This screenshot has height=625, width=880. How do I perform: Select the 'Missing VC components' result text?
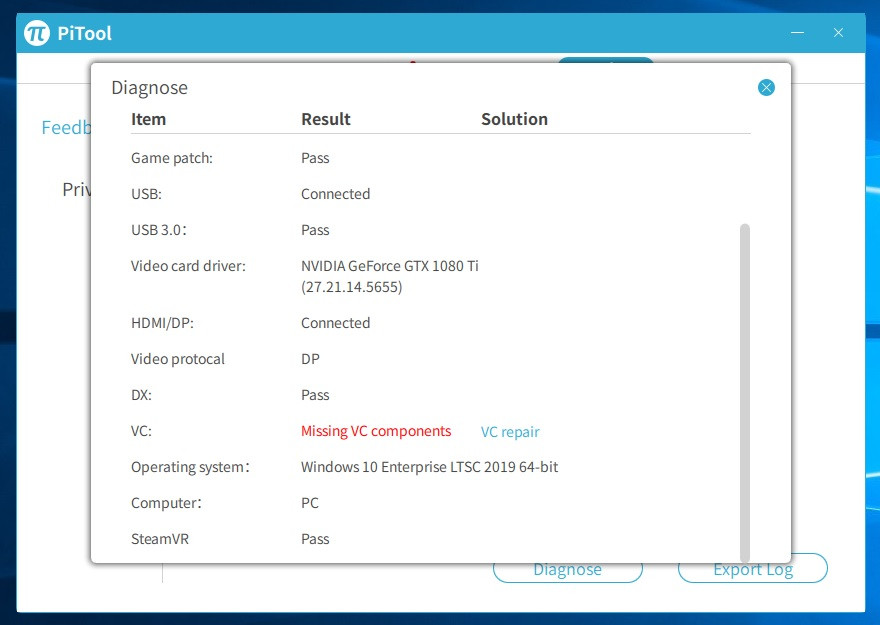pos(376,431)
